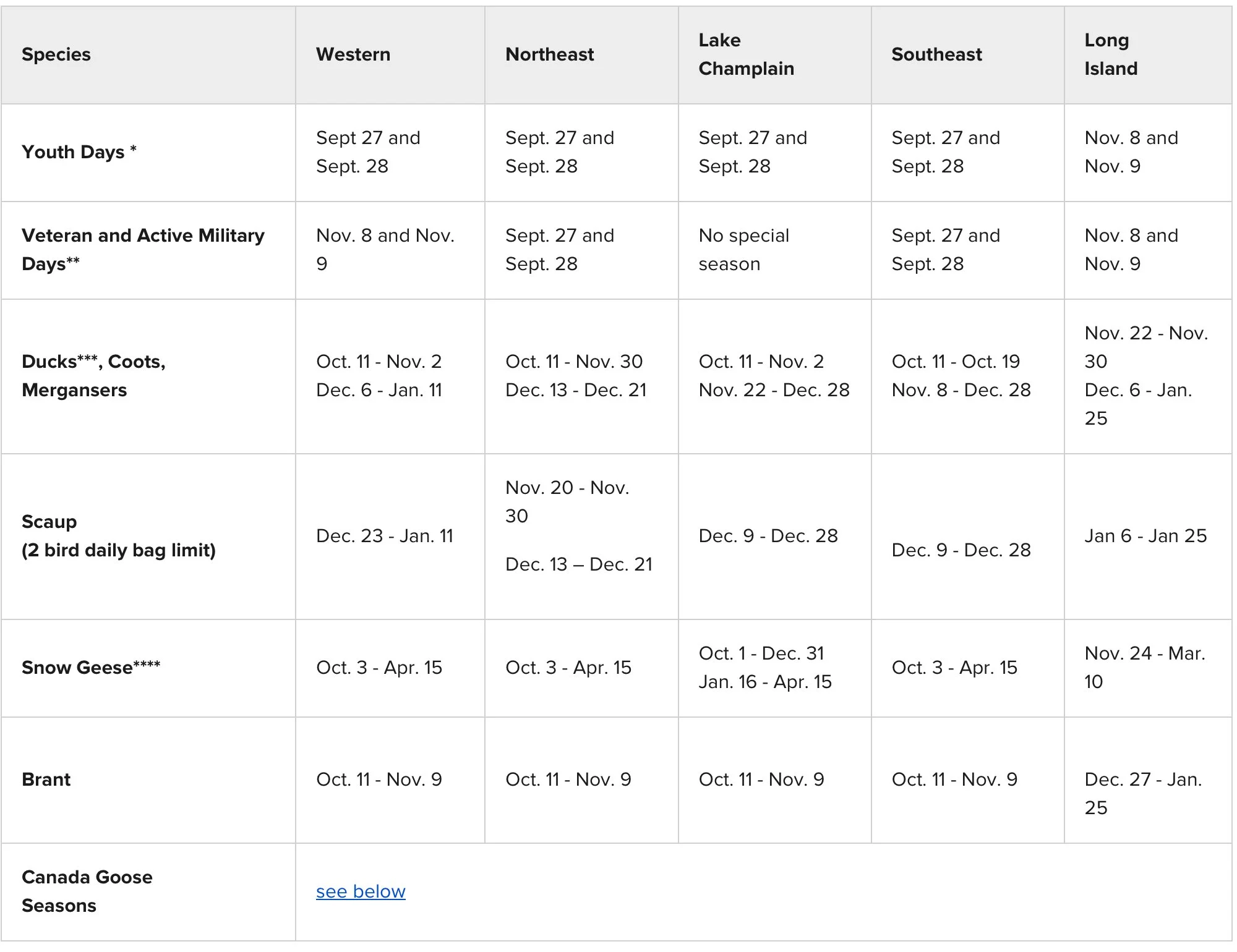Click Lake Champlain Snow Geese dates cell

(x=765, y=668)
